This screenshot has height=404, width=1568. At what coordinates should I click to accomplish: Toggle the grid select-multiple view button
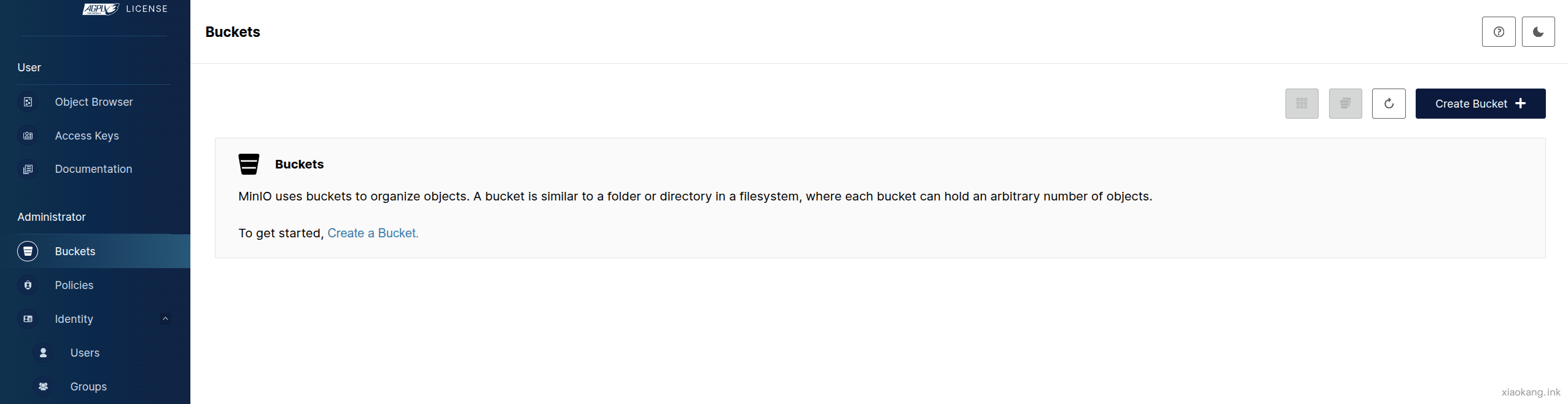pos(1301,103)
